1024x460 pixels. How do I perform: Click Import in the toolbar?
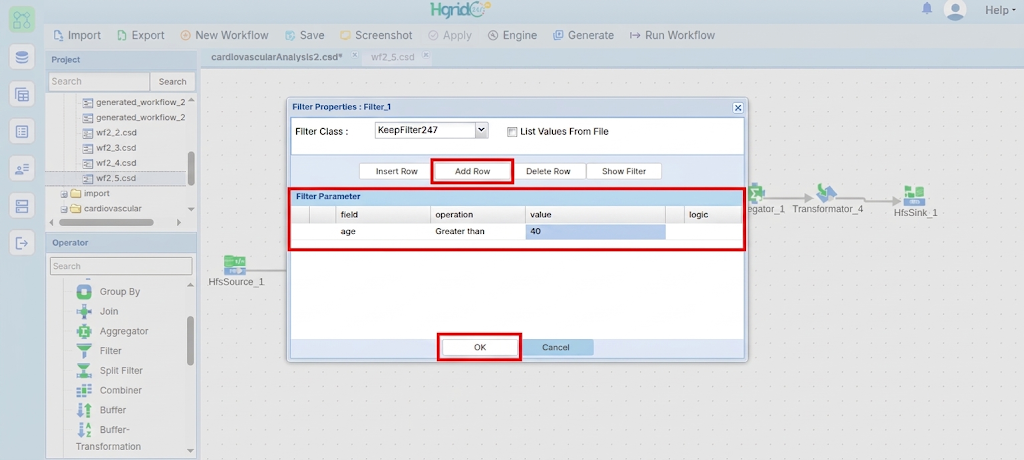point(77,35)
